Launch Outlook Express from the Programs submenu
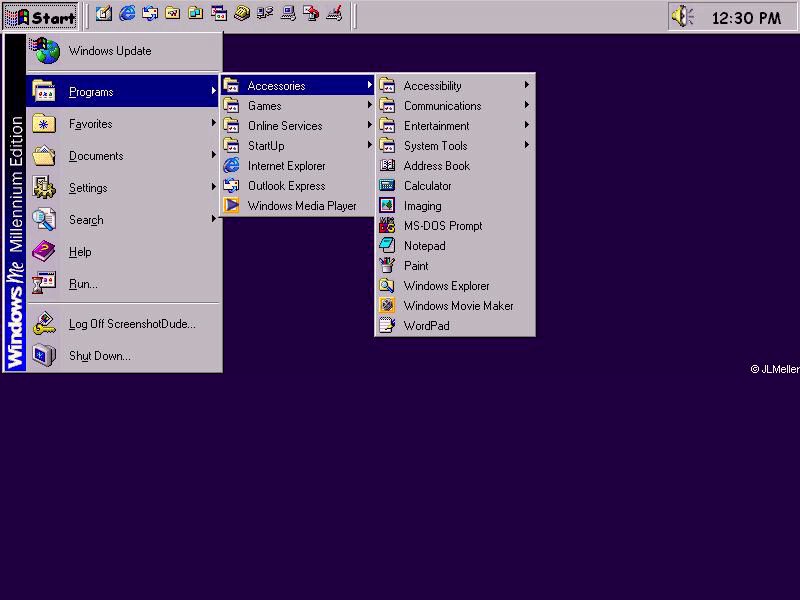The image size is (800, 600). coord(297,186)
